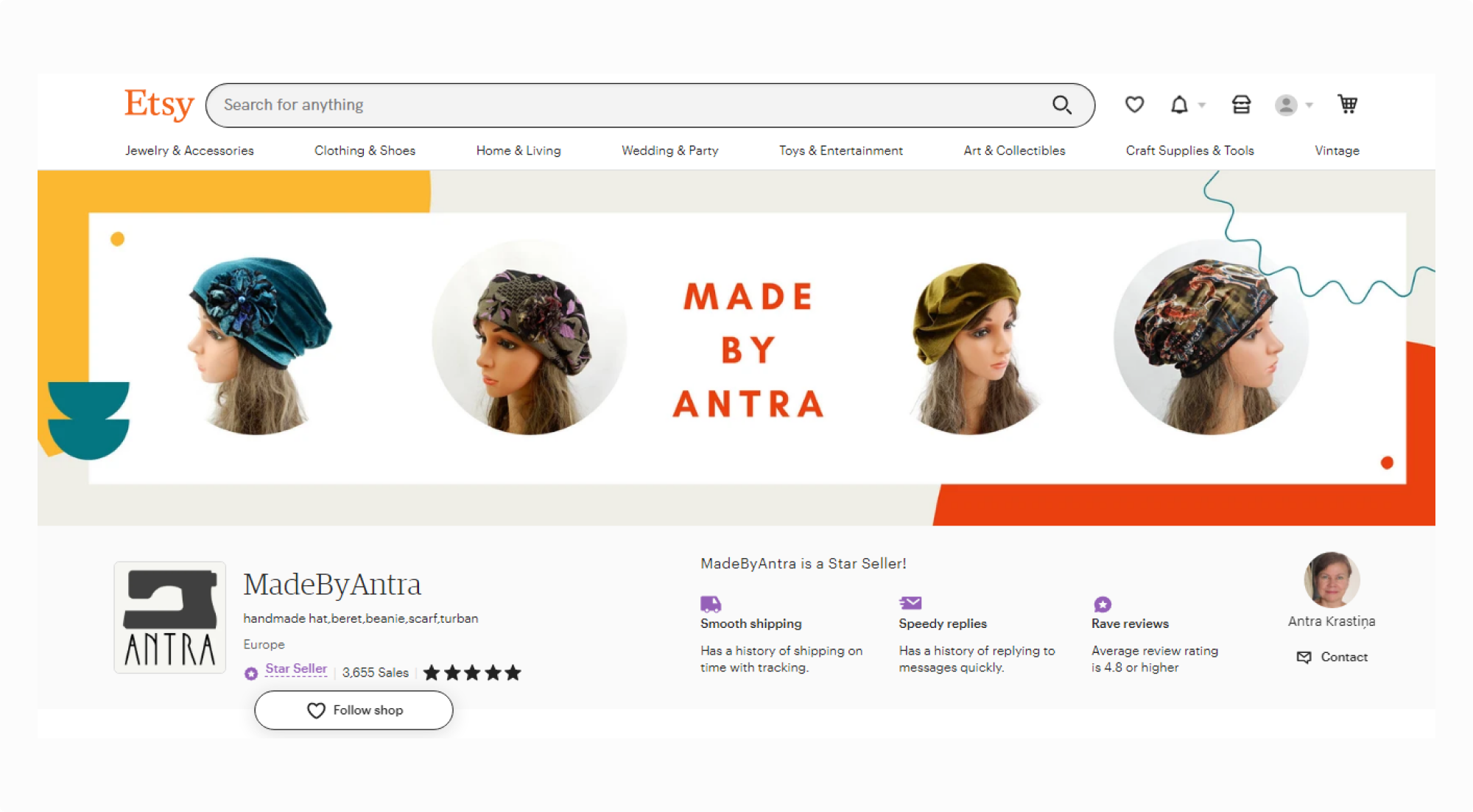Viewport: 1473px width, 812px height.
Task: Click 3,655 Sales text
Action: pyautogui.click(x=376, y=672)
